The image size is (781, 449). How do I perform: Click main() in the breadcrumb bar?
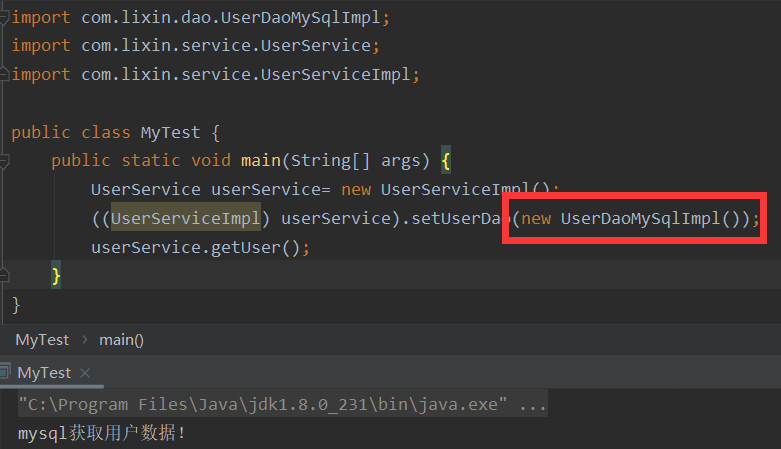122,340
